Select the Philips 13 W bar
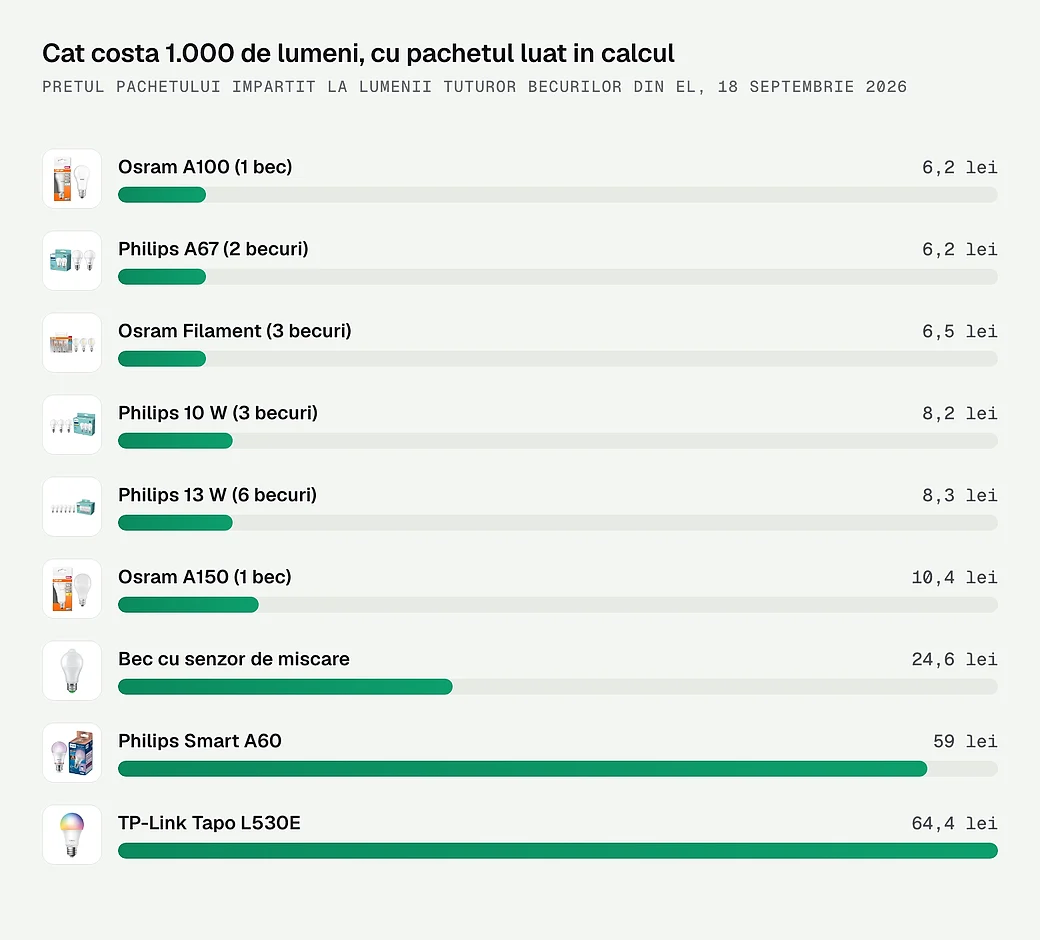Viewport: 1040px width, 940px height. pyautogui.click(x=175, y=523)
